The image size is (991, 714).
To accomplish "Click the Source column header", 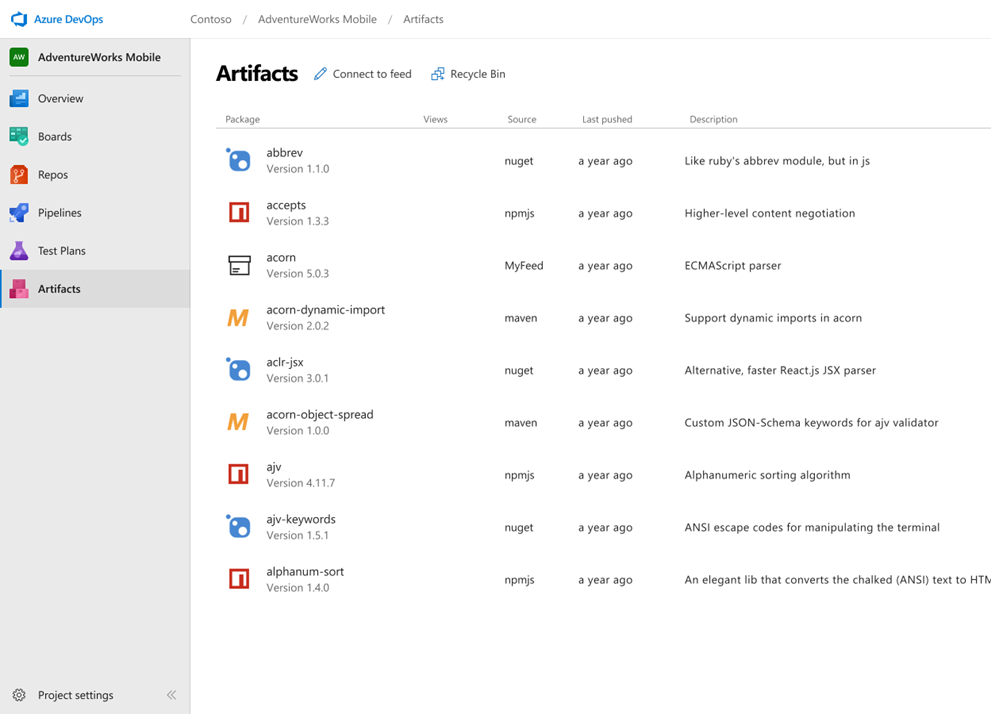I will (521, 119).
